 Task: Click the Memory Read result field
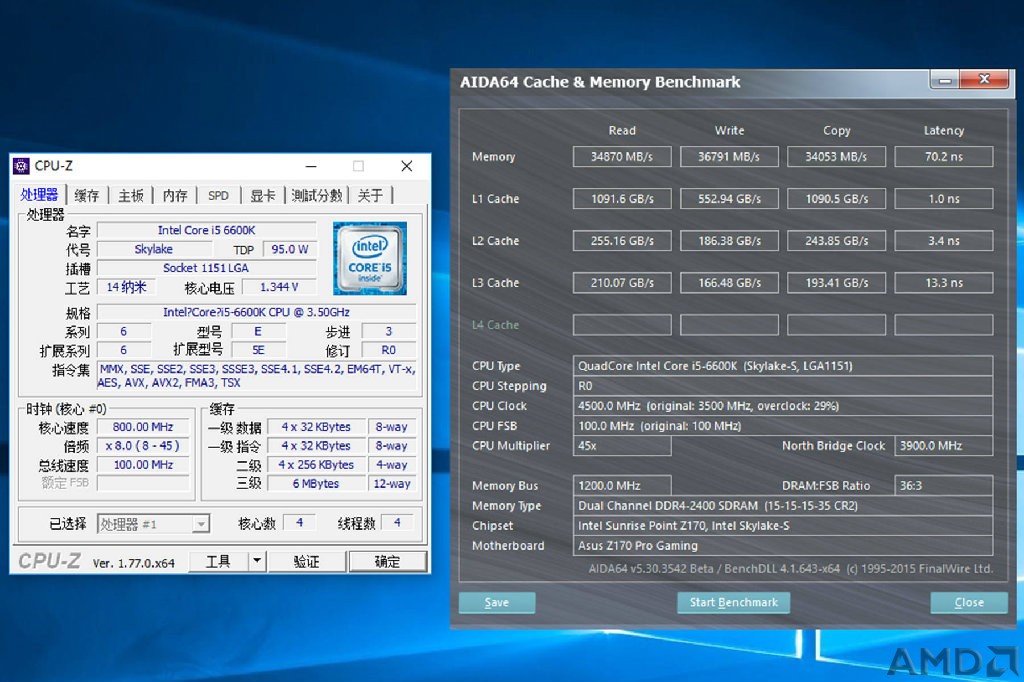click(x=622, y=157)
